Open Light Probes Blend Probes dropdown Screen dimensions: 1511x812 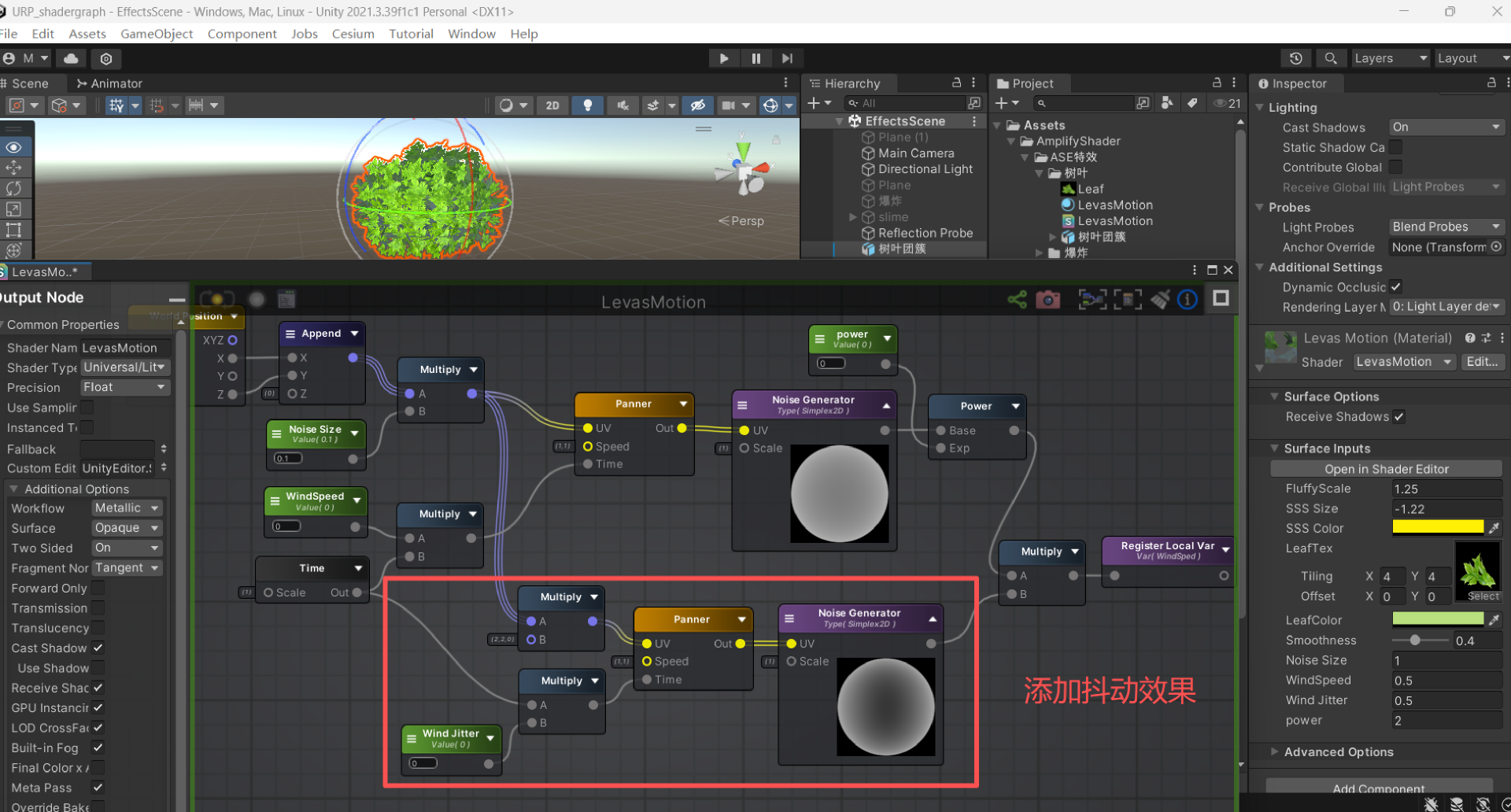click(x=1446, y=227)
